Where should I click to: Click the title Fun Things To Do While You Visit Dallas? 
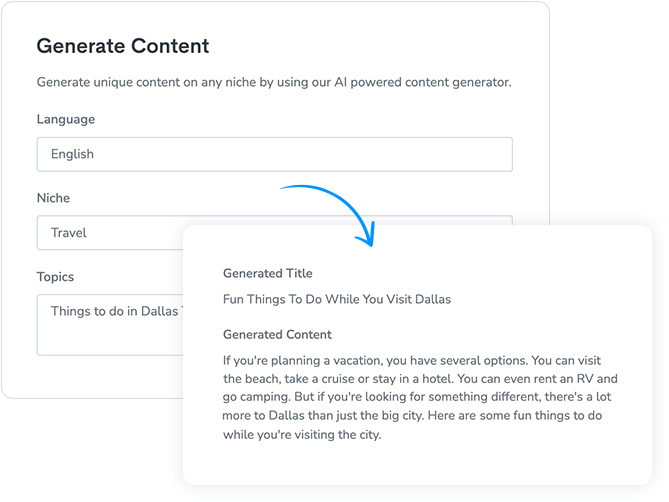[x=337, y=299]
